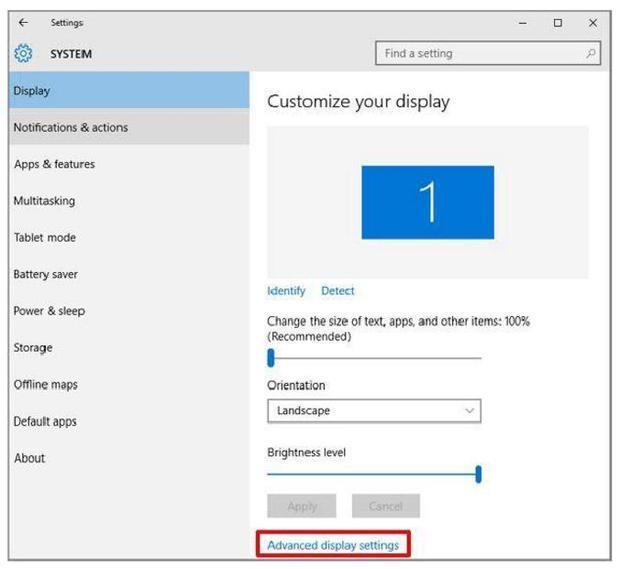This screenshot has width=620, height=569.
Task: Click the Identify link
Action: [286, 291]
